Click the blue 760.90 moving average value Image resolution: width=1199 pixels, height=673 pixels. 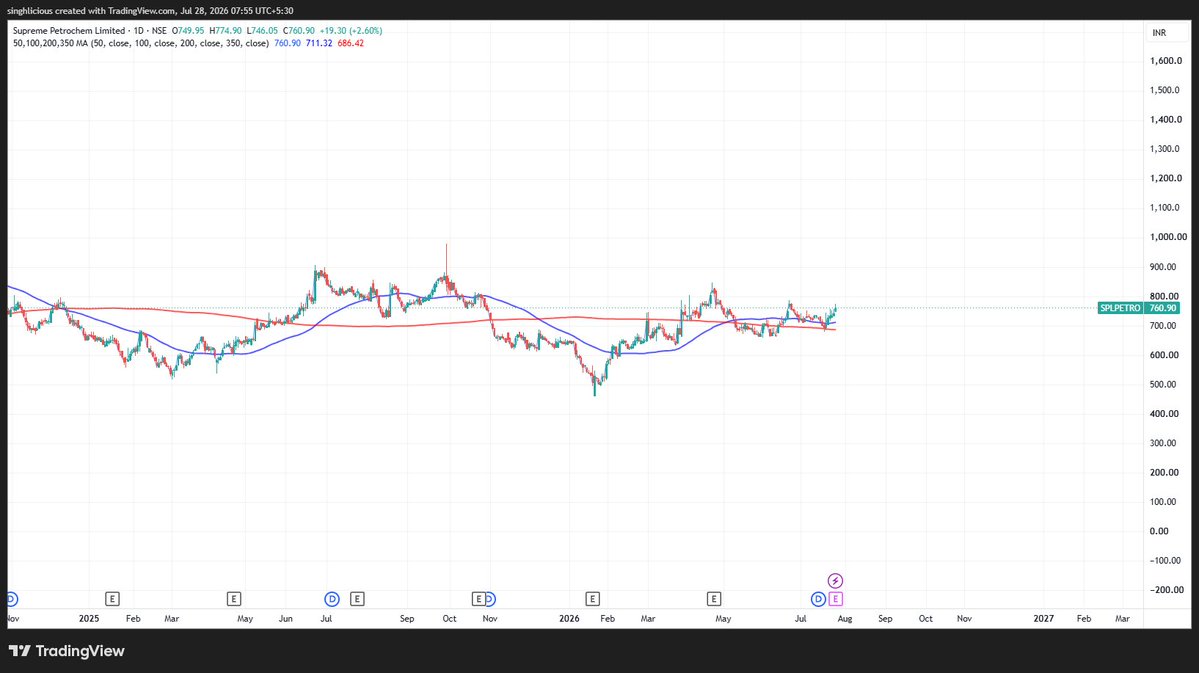[288, 44]
